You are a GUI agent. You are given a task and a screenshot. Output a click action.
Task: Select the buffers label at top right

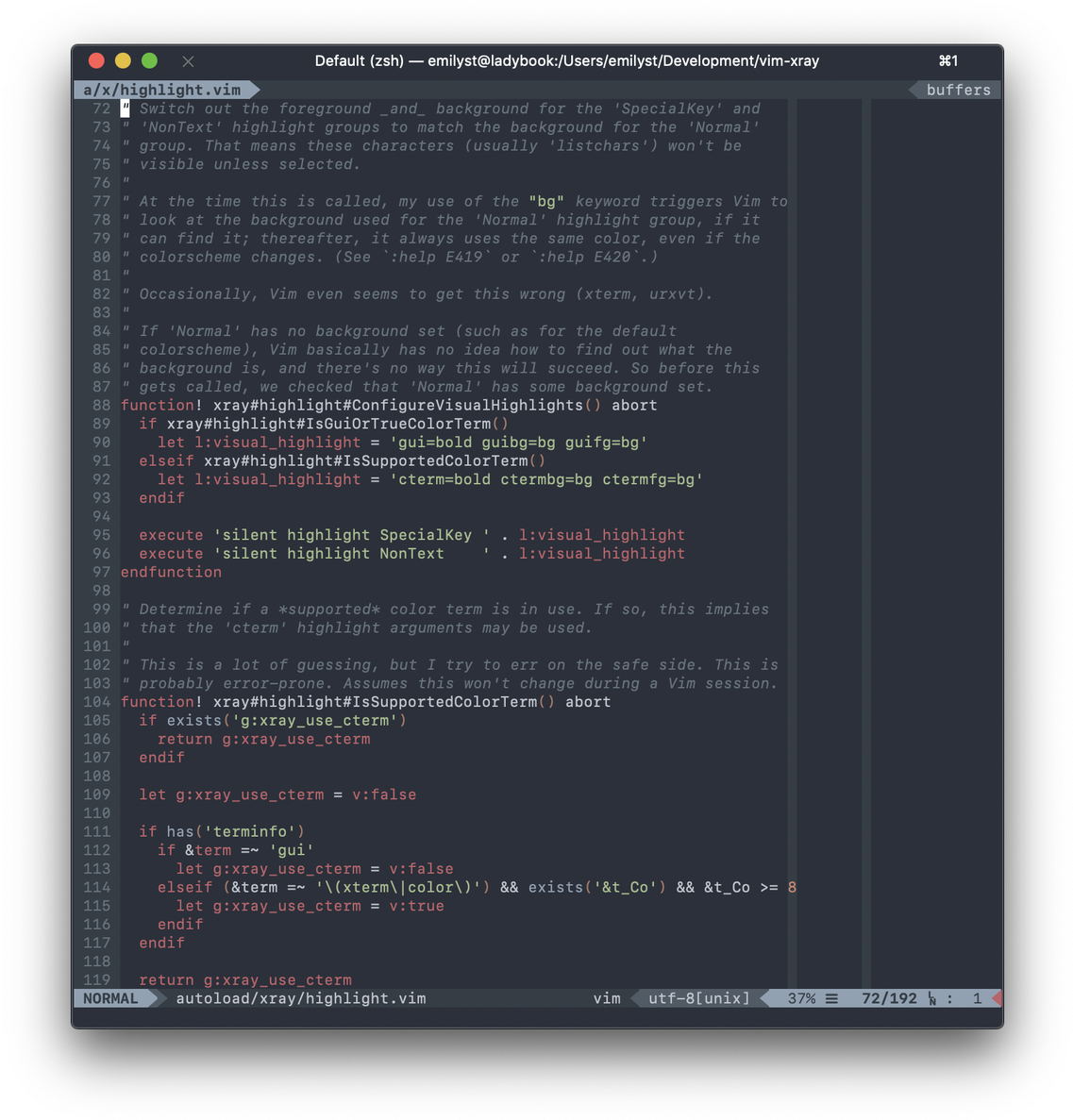coord(958,90)
